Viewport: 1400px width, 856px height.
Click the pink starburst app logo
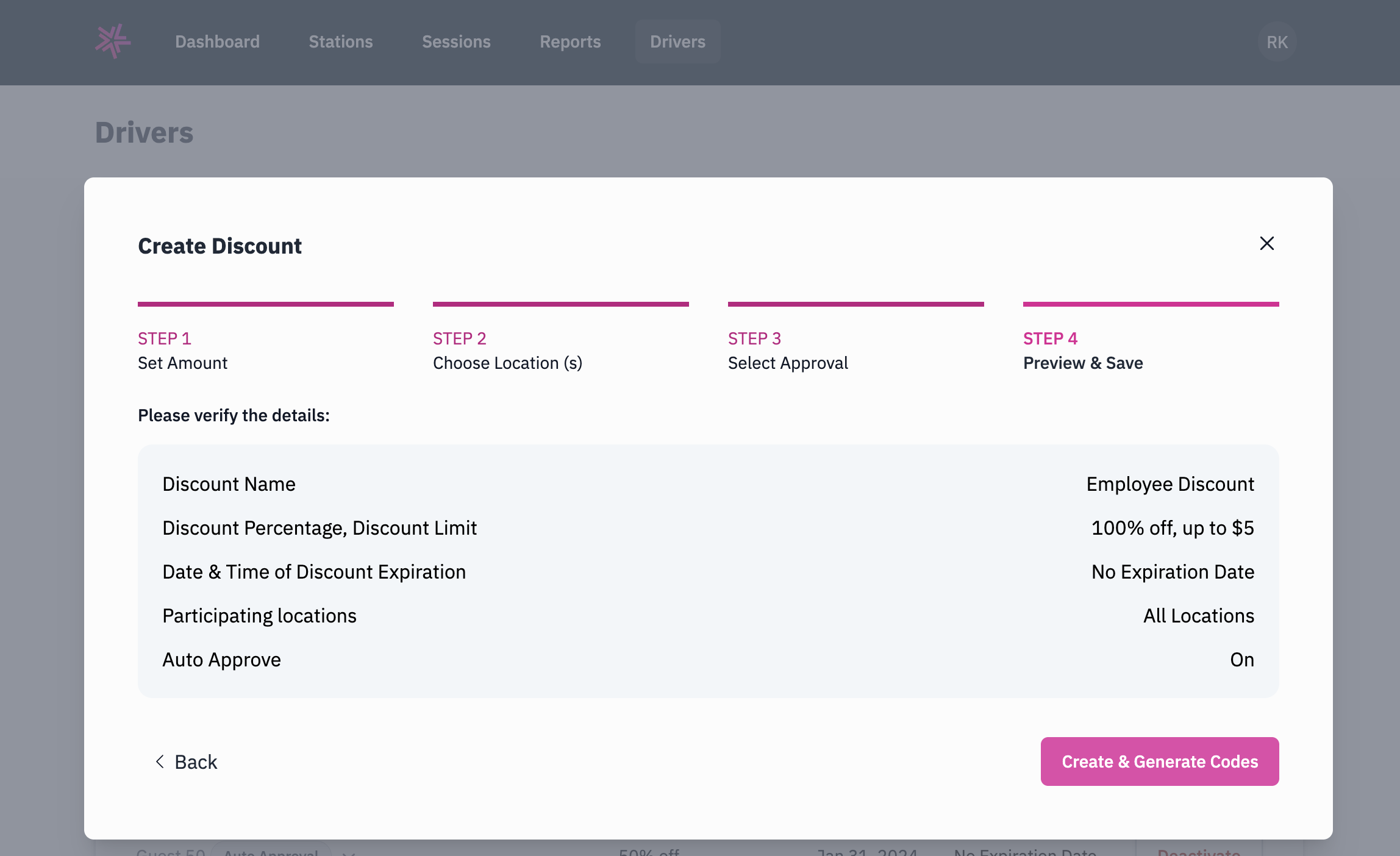coord(113,41)
